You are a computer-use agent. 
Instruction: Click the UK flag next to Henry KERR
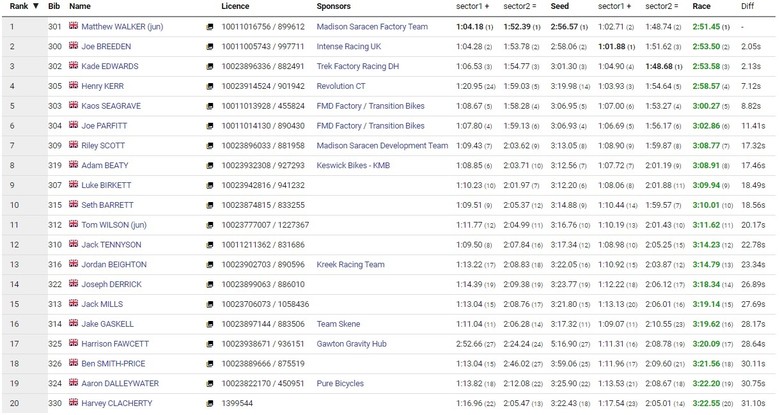[x=74, y=85]
